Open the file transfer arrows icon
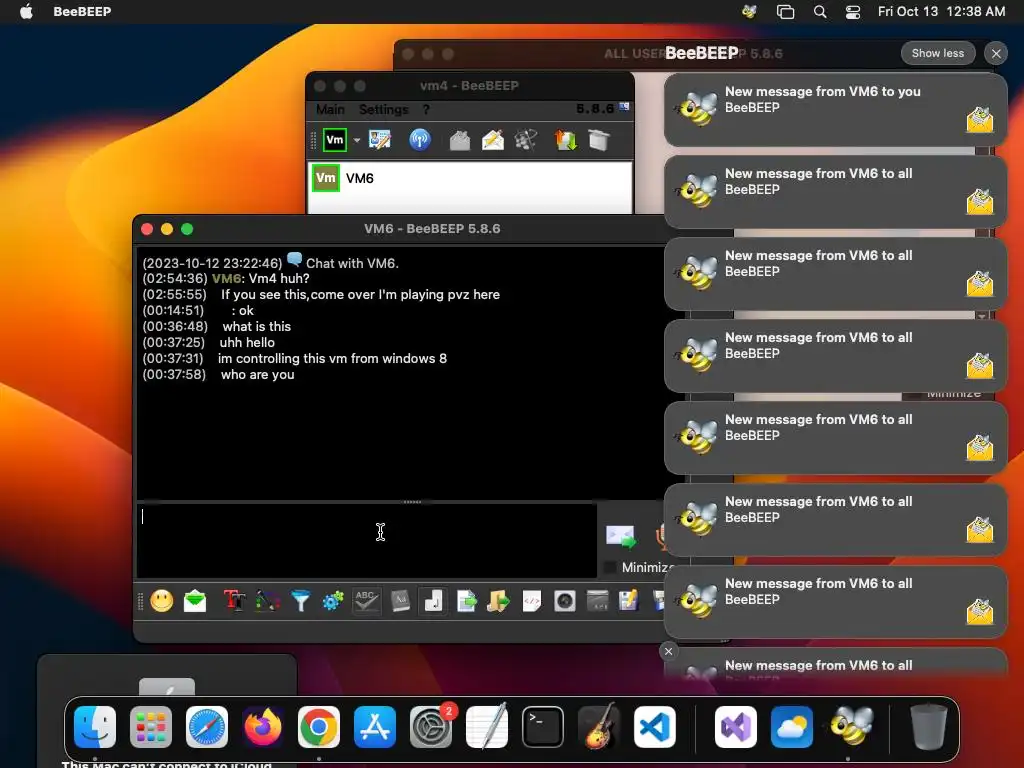Viewport: 1024px width, 768px height. [566, 140]
